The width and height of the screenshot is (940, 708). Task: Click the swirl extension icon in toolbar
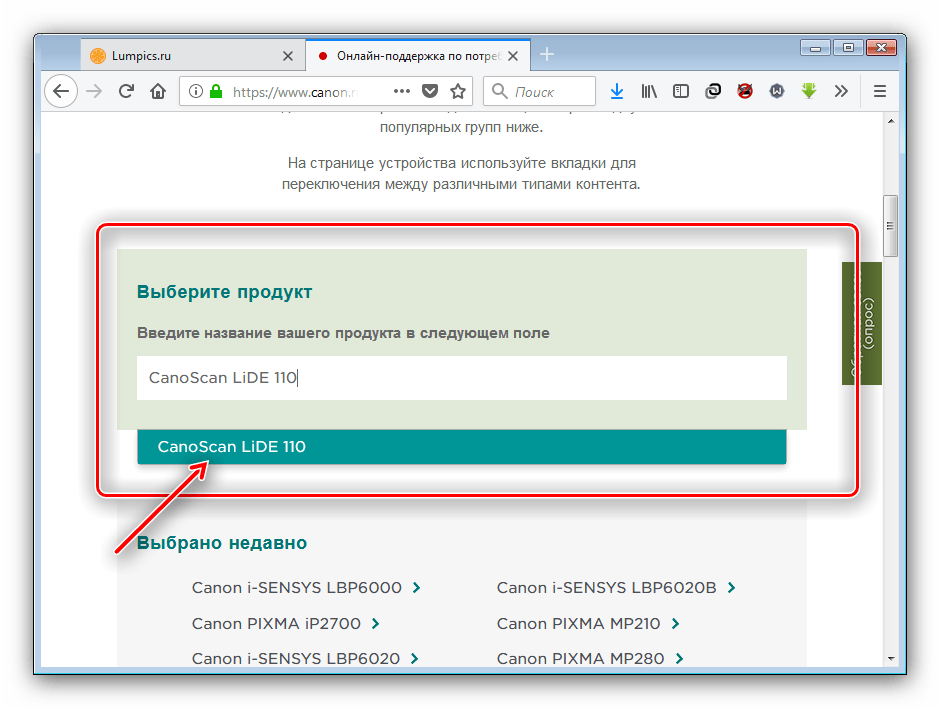(713, 91)
